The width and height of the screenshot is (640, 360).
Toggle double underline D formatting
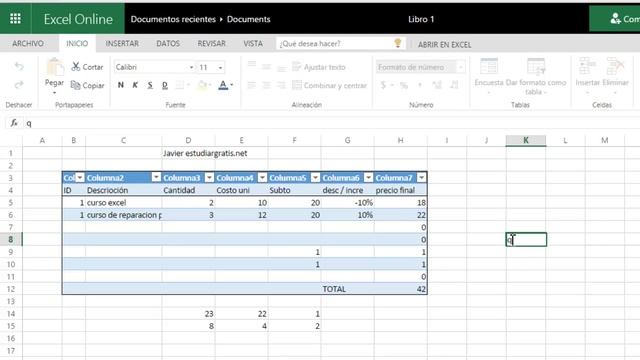[x=164, y=85]
